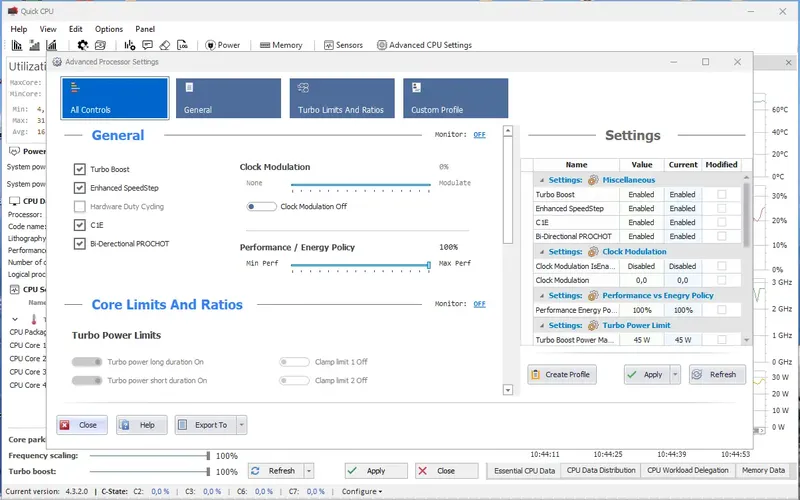Click the Clock Modulation slider track

click(361, 185)
